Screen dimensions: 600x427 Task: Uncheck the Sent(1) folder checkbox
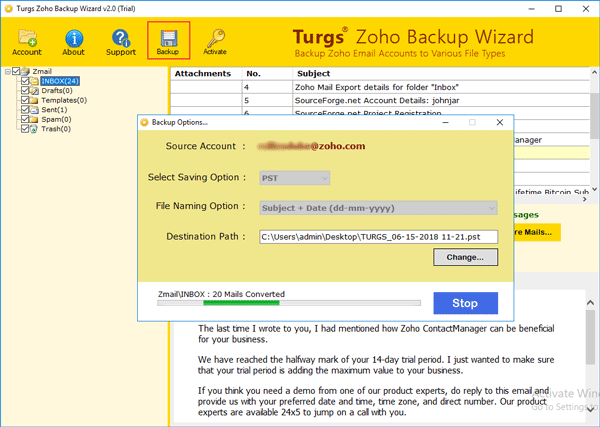[25, 109]
